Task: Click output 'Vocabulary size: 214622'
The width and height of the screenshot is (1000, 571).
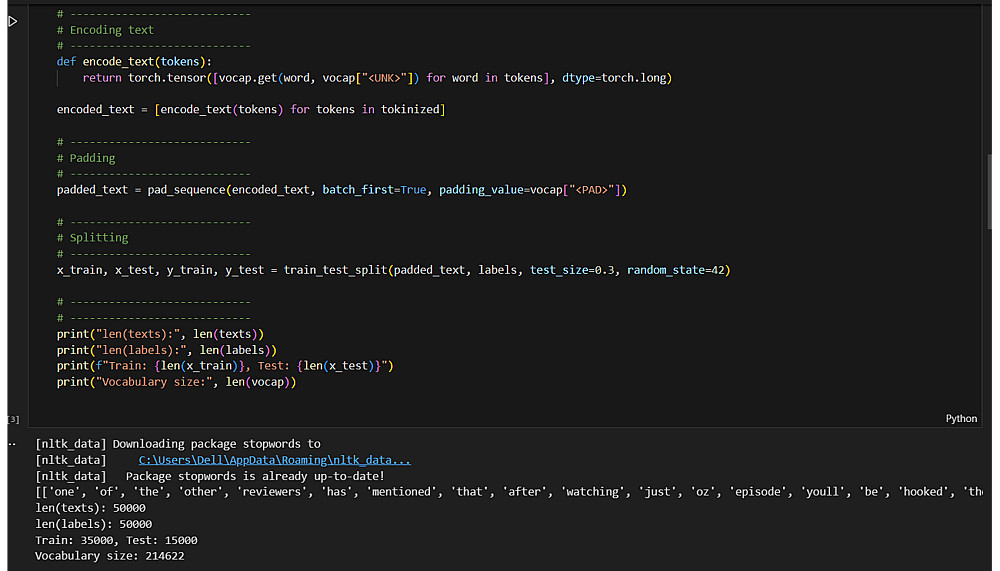Action: point(110,556)
